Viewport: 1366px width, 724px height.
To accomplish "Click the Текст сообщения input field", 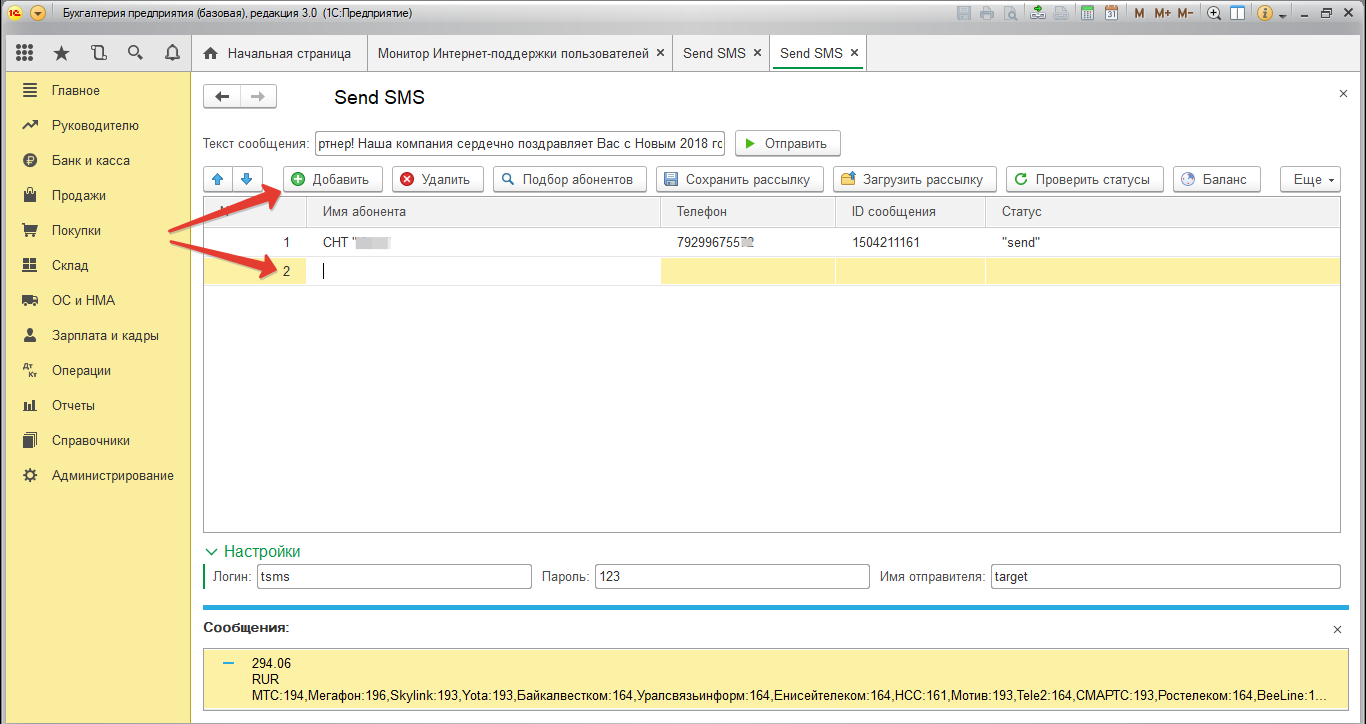I will tap(520, 143).
